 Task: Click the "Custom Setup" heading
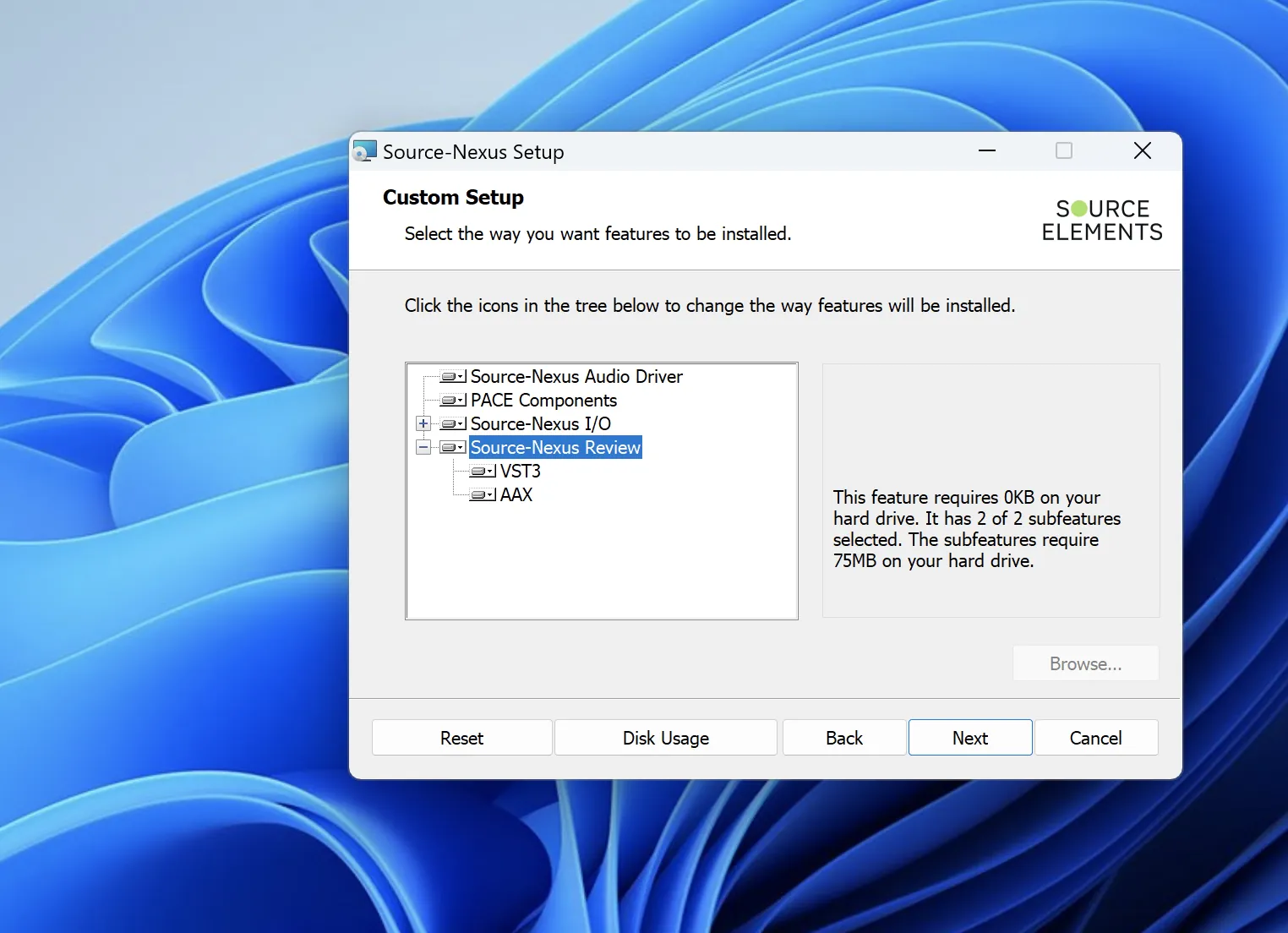(453, 198)
